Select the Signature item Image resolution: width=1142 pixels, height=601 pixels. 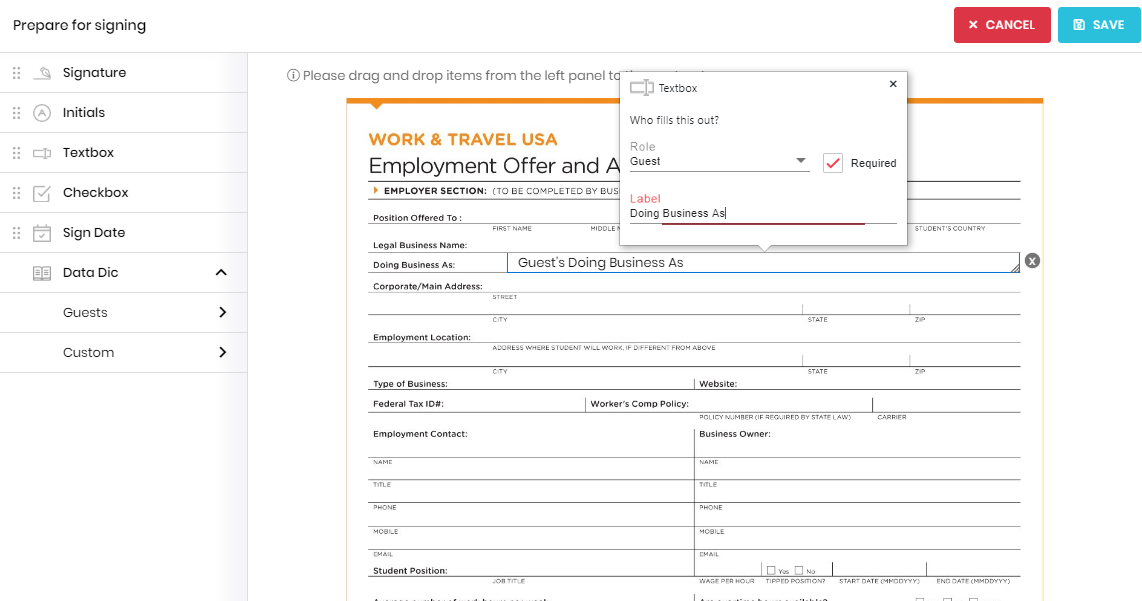click(x=124, y=73)
